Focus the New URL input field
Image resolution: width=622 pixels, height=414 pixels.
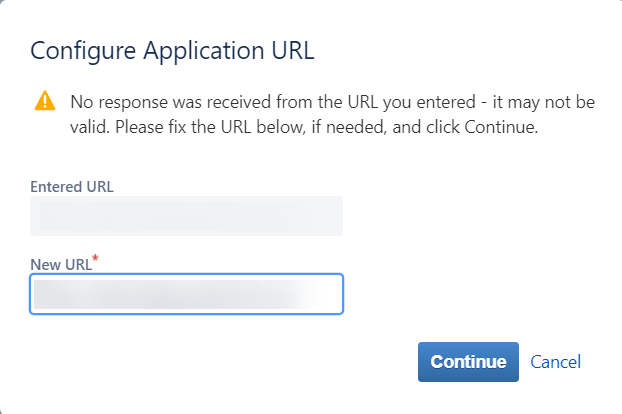[187, 294]
